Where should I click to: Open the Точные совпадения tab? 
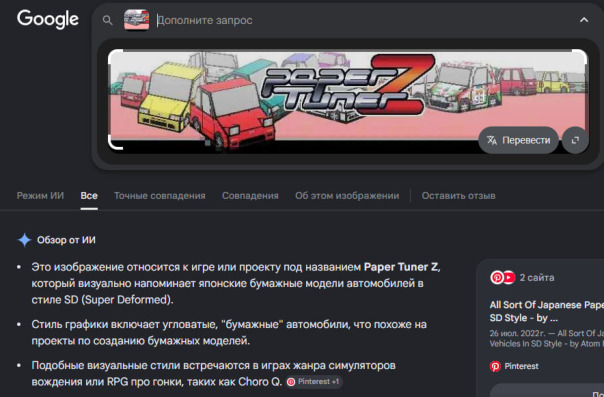[x=159, y=196]
